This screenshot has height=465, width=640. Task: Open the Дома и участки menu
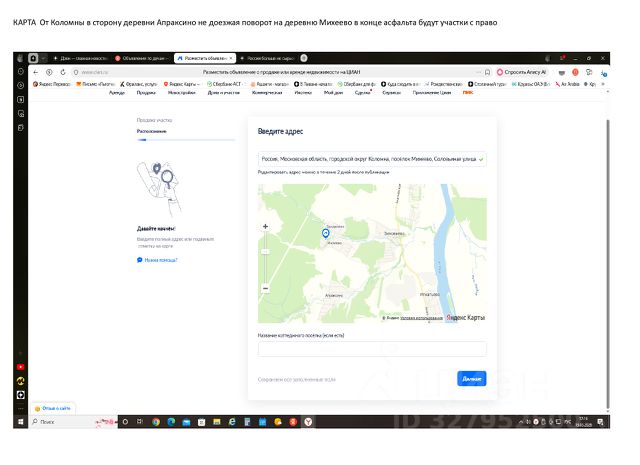pyautogui.click(x=224, y=93)
